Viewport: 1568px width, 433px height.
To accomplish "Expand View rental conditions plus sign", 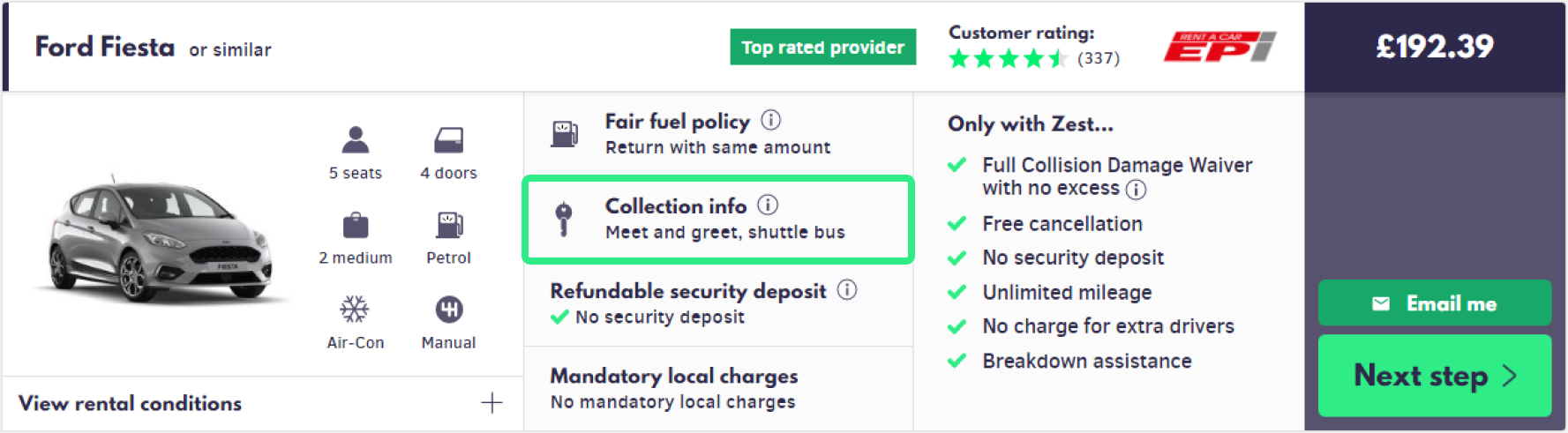I will click(491, 403).
